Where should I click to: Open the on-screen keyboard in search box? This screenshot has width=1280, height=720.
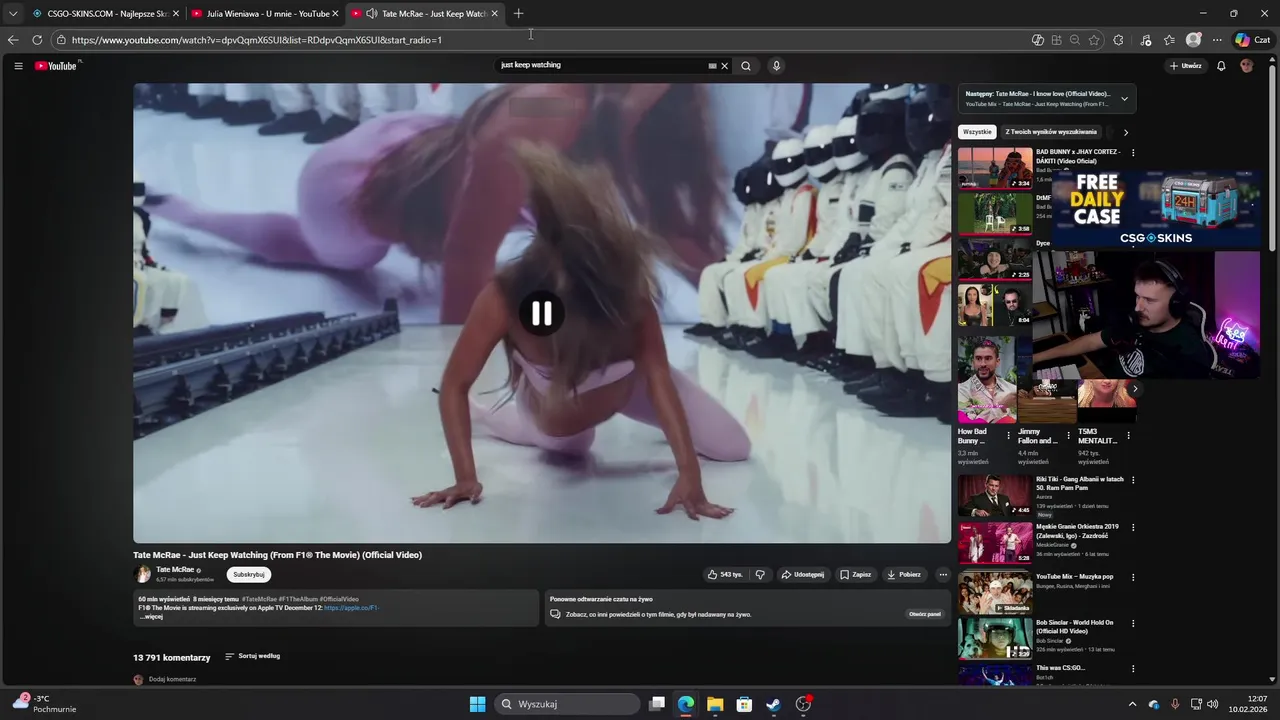712,66
